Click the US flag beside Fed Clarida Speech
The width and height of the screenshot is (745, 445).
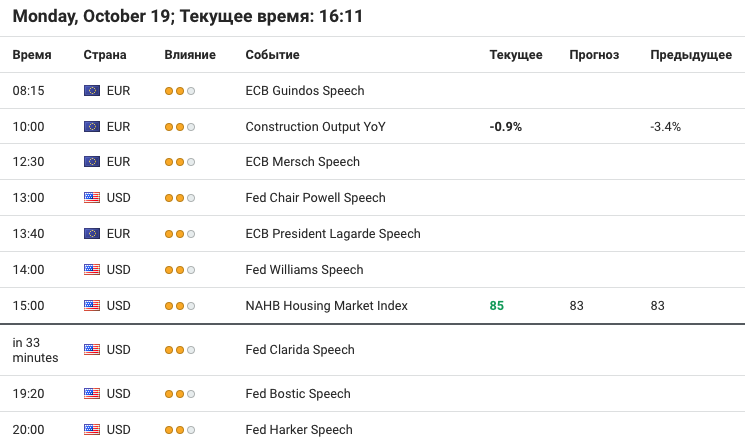coord(92,350)
